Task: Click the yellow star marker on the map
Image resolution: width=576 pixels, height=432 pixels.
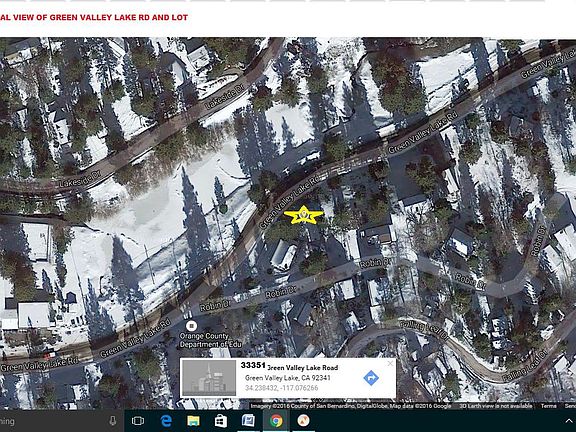Action: coord(303,215)
